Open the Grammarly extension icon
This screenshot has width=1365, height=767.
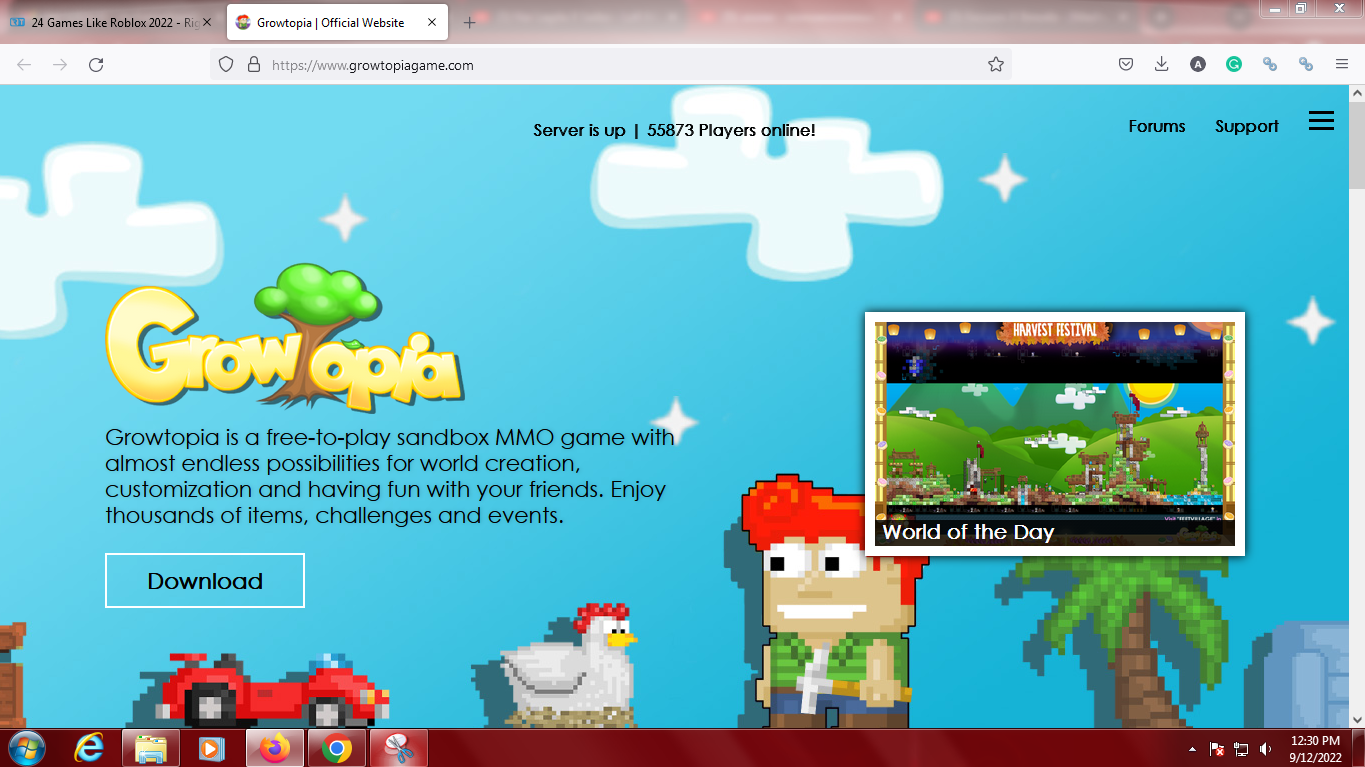(x=1234, y=64)
